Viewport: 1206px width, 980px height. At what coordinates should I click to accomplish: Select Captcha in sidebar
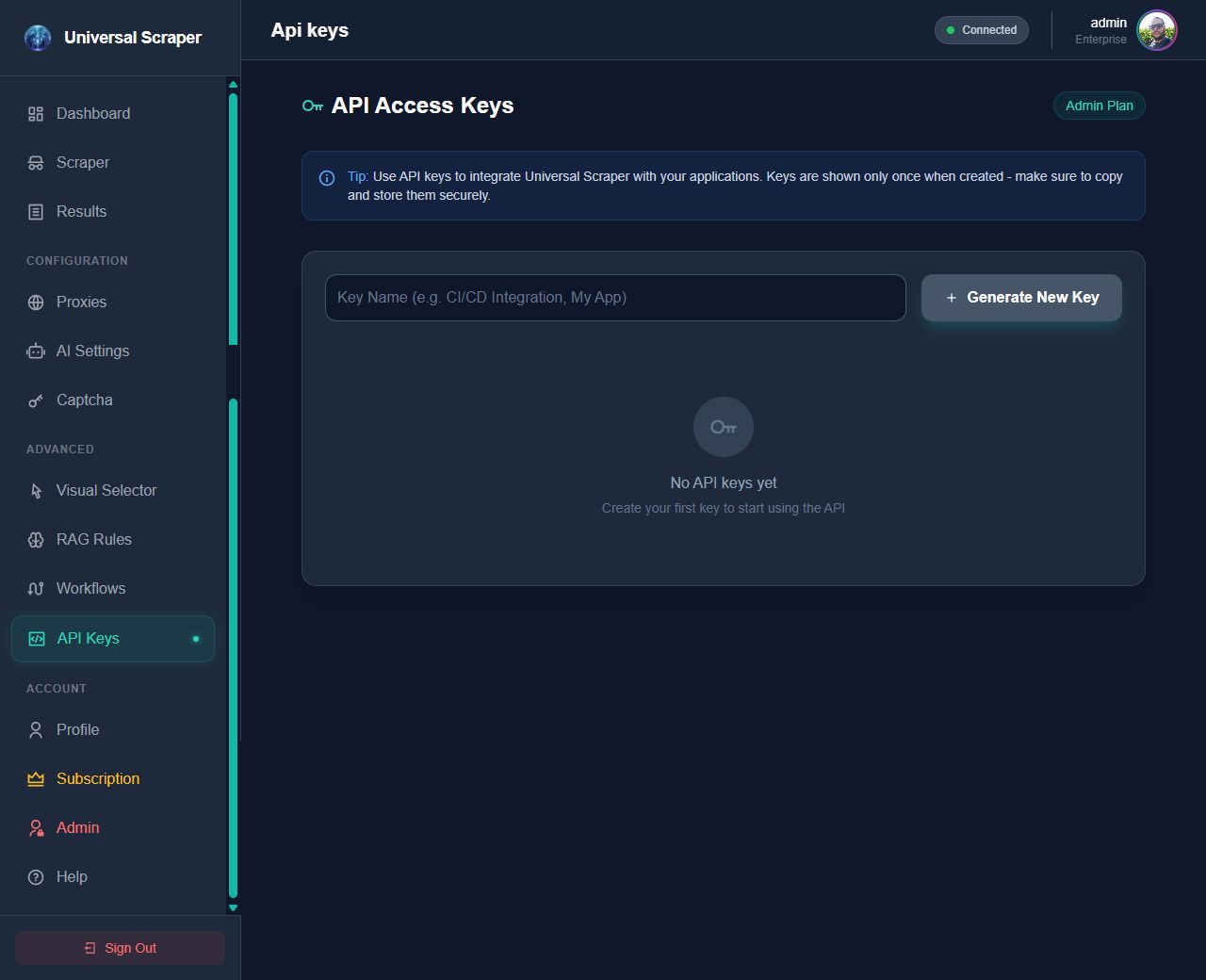113,400
